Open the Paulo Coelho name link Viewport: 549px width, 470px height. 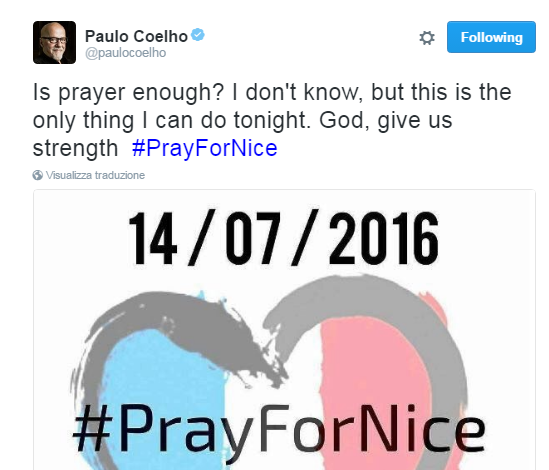point(137,36)
